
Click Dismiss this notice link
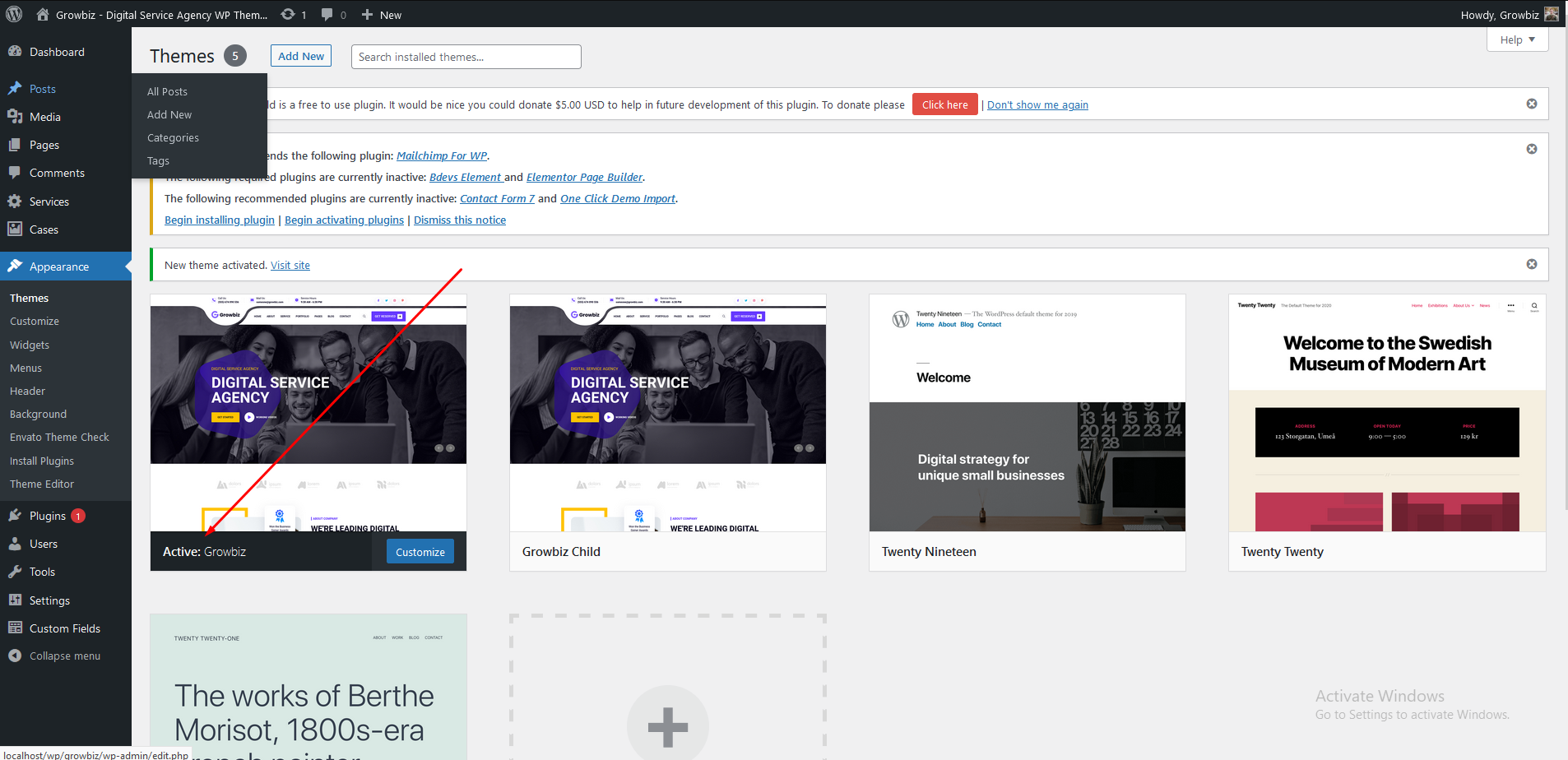(x=460, y=220)
